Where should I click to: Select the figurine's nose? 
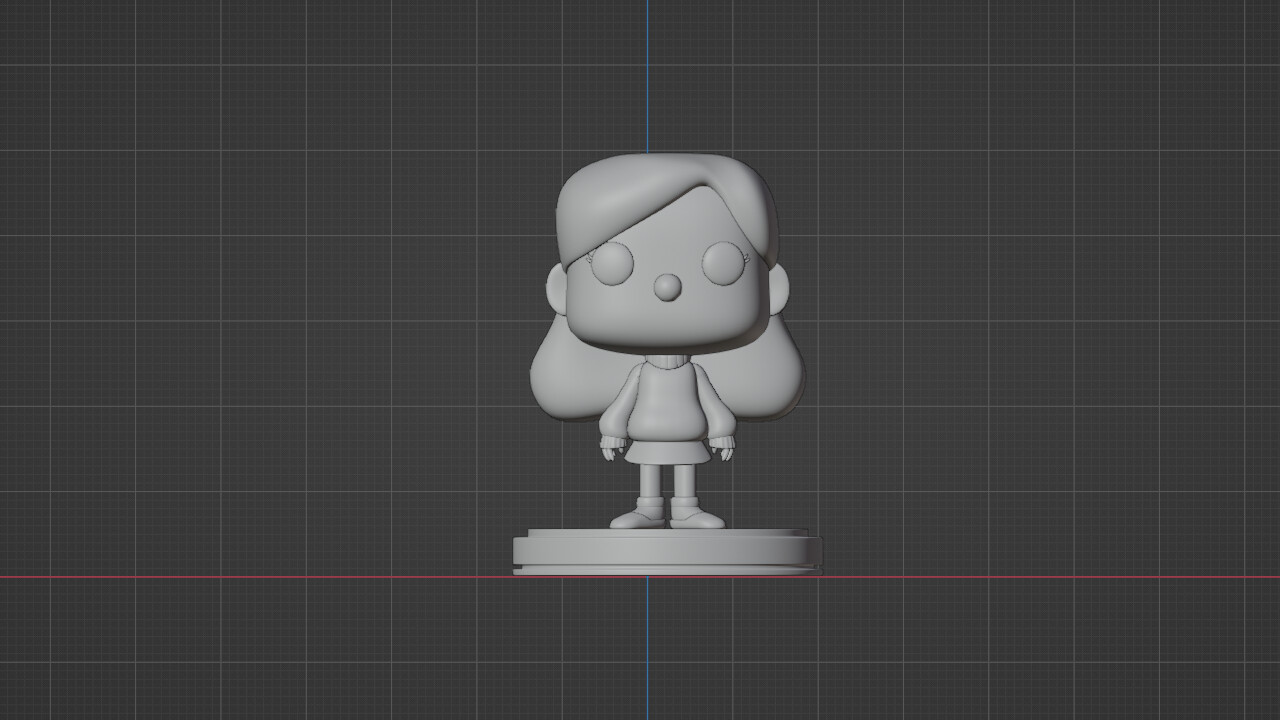click(x=668, y=287)
